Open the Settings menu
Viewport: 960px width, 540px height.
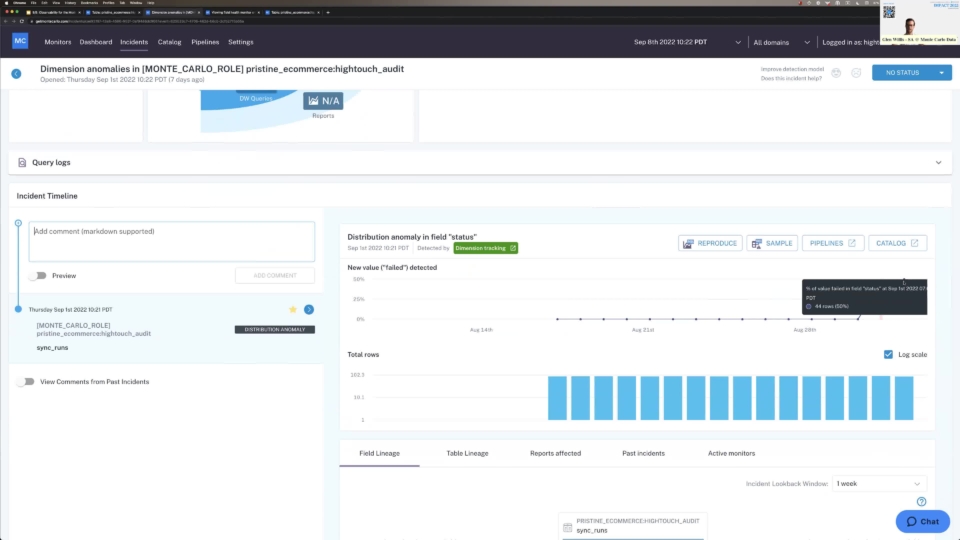coord(241,42)
